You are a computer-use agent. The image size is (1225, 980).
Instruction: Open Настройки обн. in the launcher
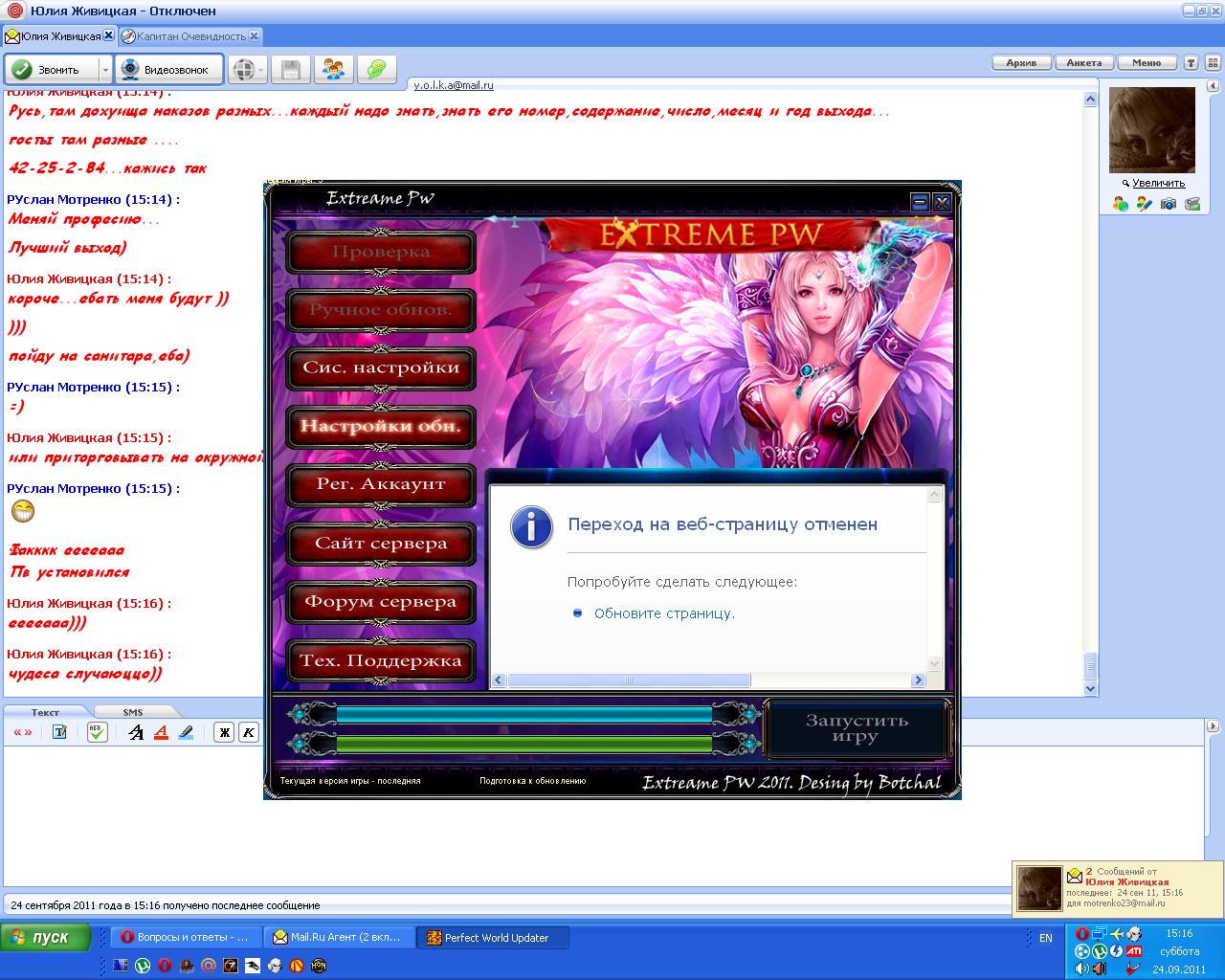point(381,426)
